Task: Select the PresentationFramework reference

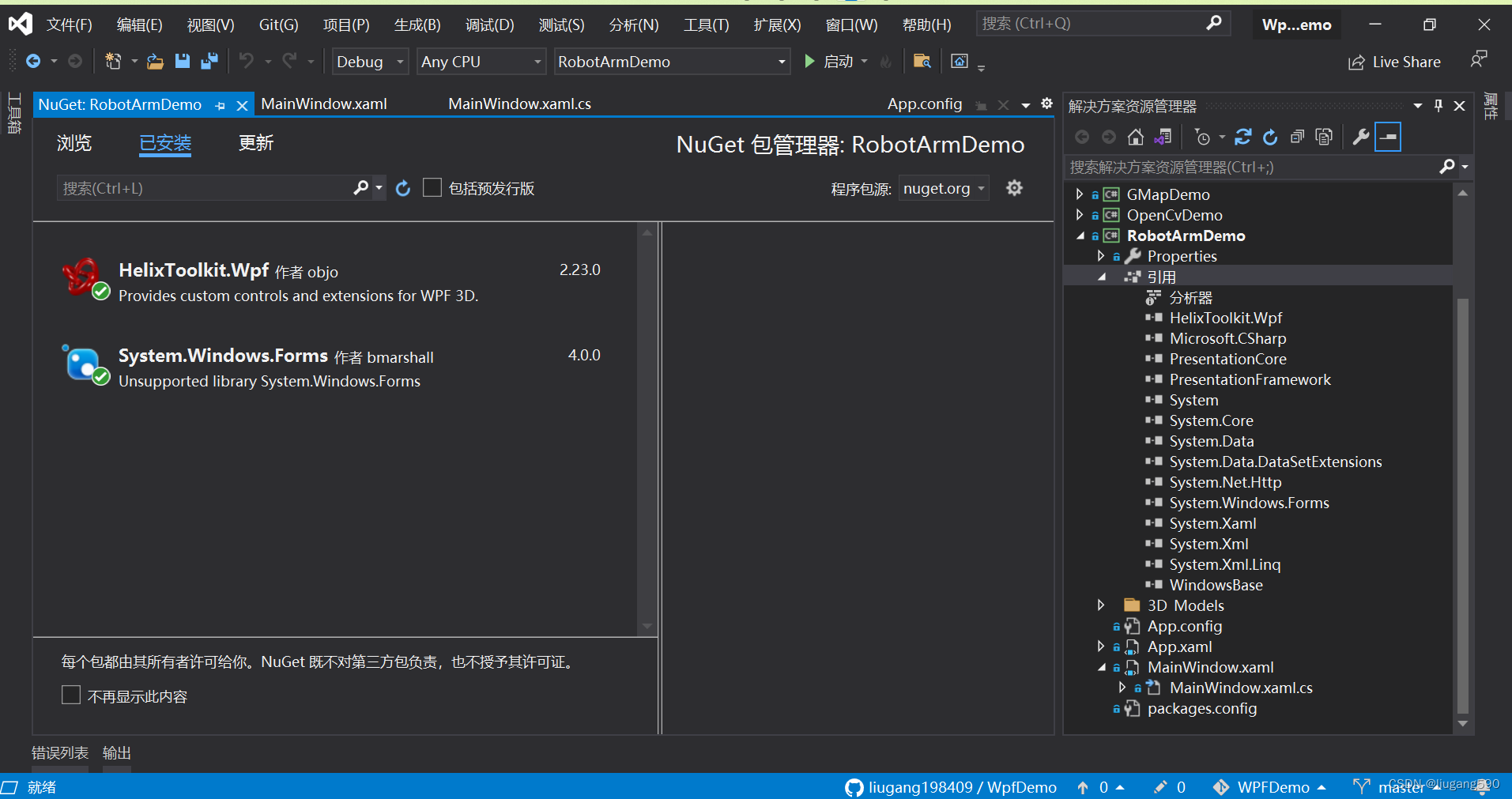Action: [x=1250, y=379]
